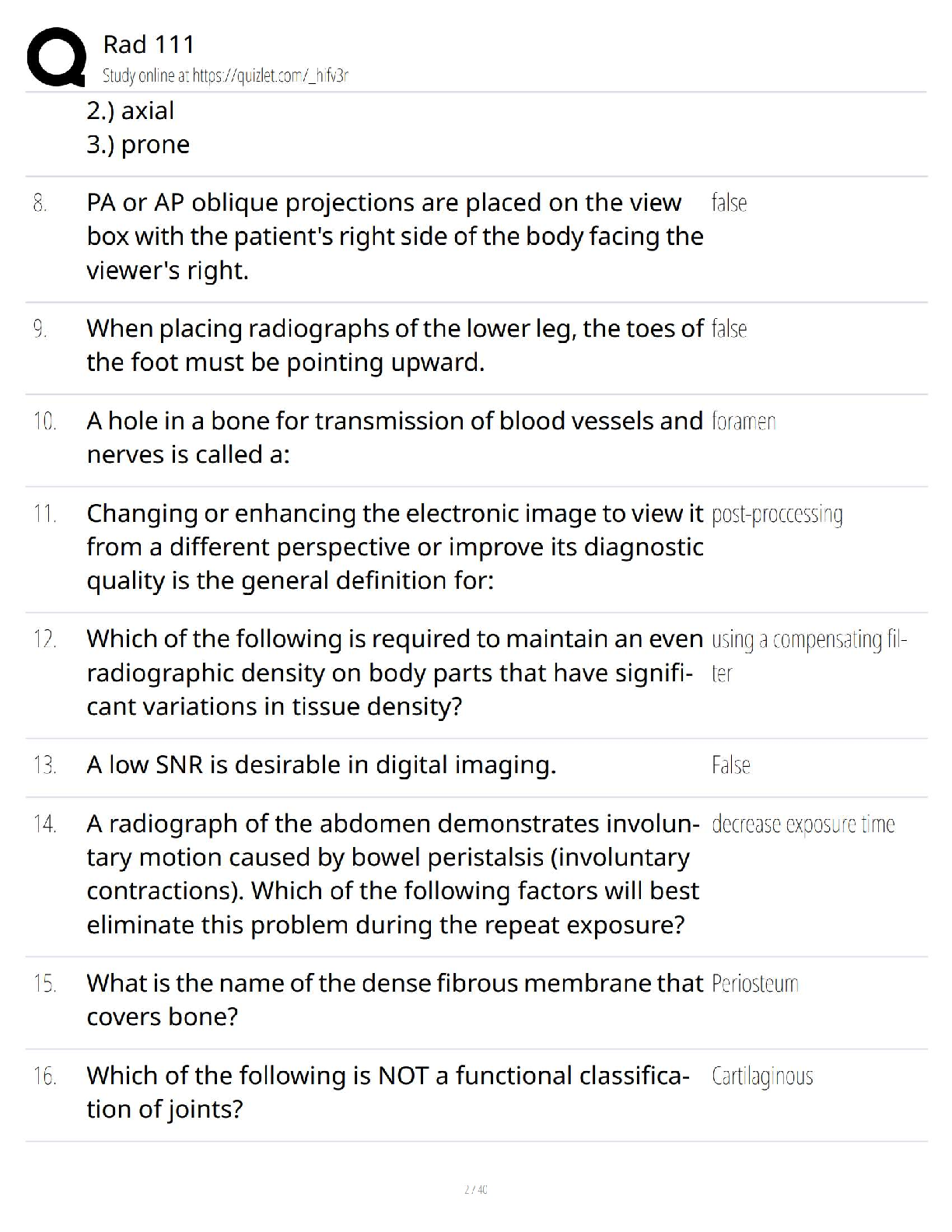
Task: Click question 8 about oblique projections
Action: coord(395,236)
